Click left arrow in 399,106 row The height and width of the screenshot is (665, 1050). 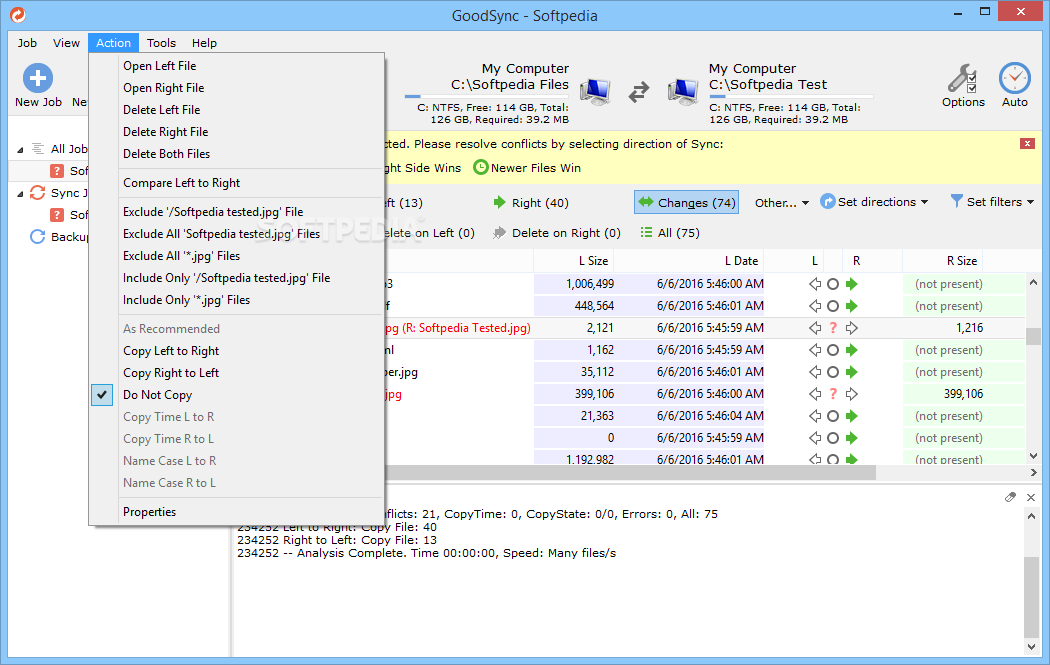[814, 394]
